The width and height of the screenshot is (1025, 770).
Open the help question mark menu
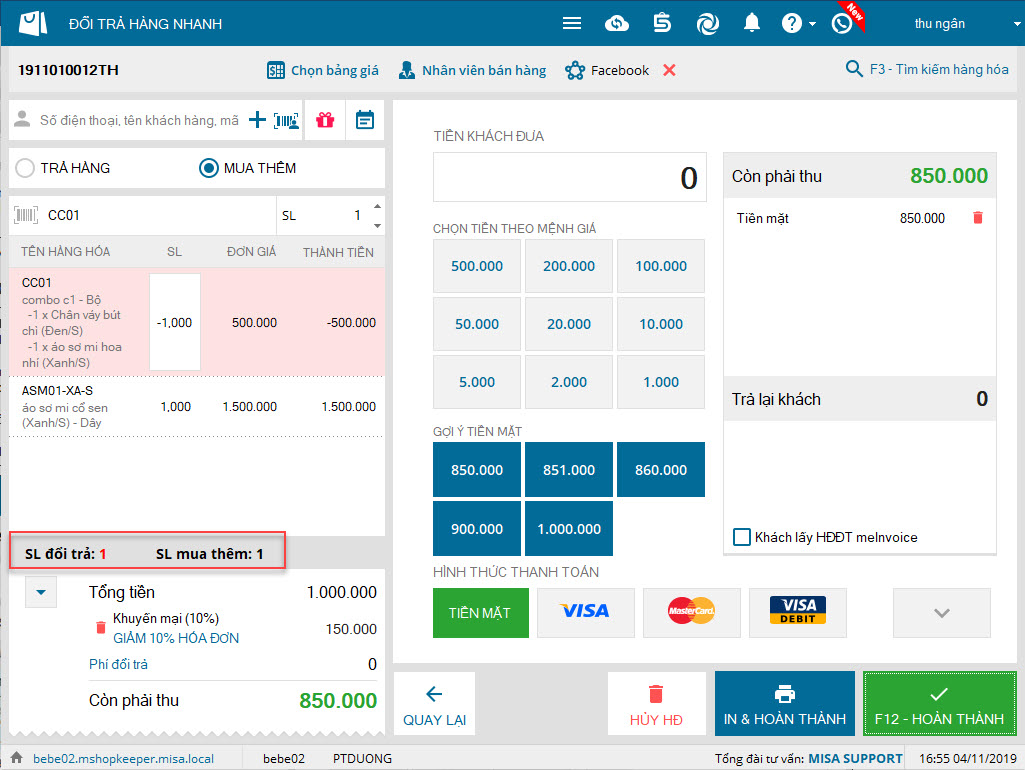point(798,24)
